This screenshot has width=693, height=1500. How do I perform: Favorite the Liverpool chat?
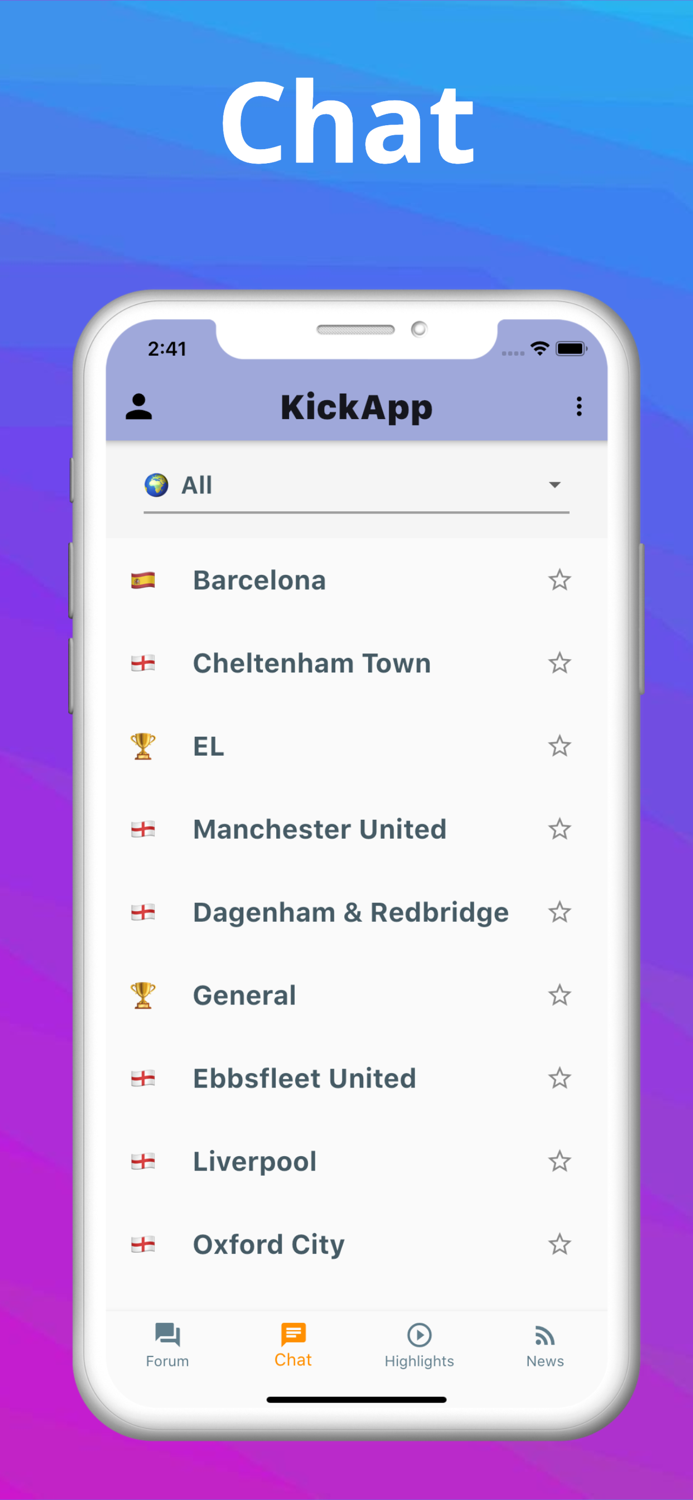[559, 1161]
